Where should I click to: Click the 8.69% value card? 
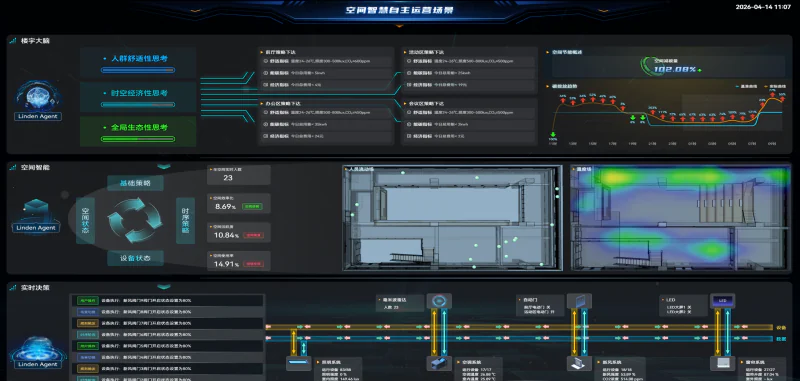point(239,204)
